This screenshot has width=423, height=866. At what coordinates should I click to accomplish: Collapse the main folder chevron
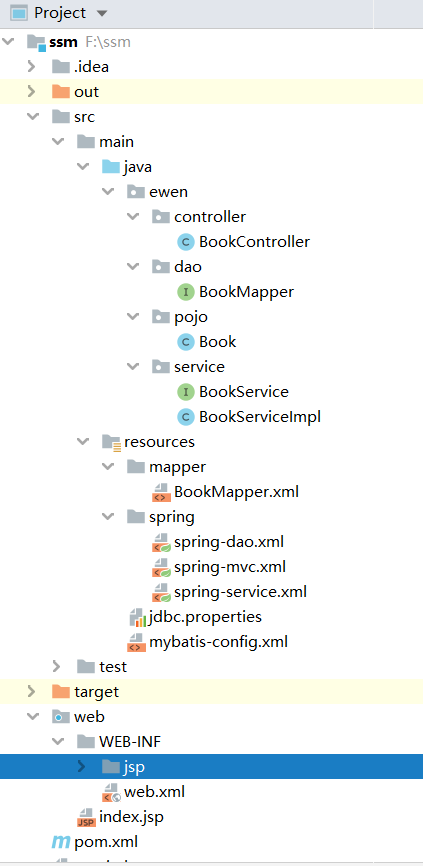(x=58, y=142)
